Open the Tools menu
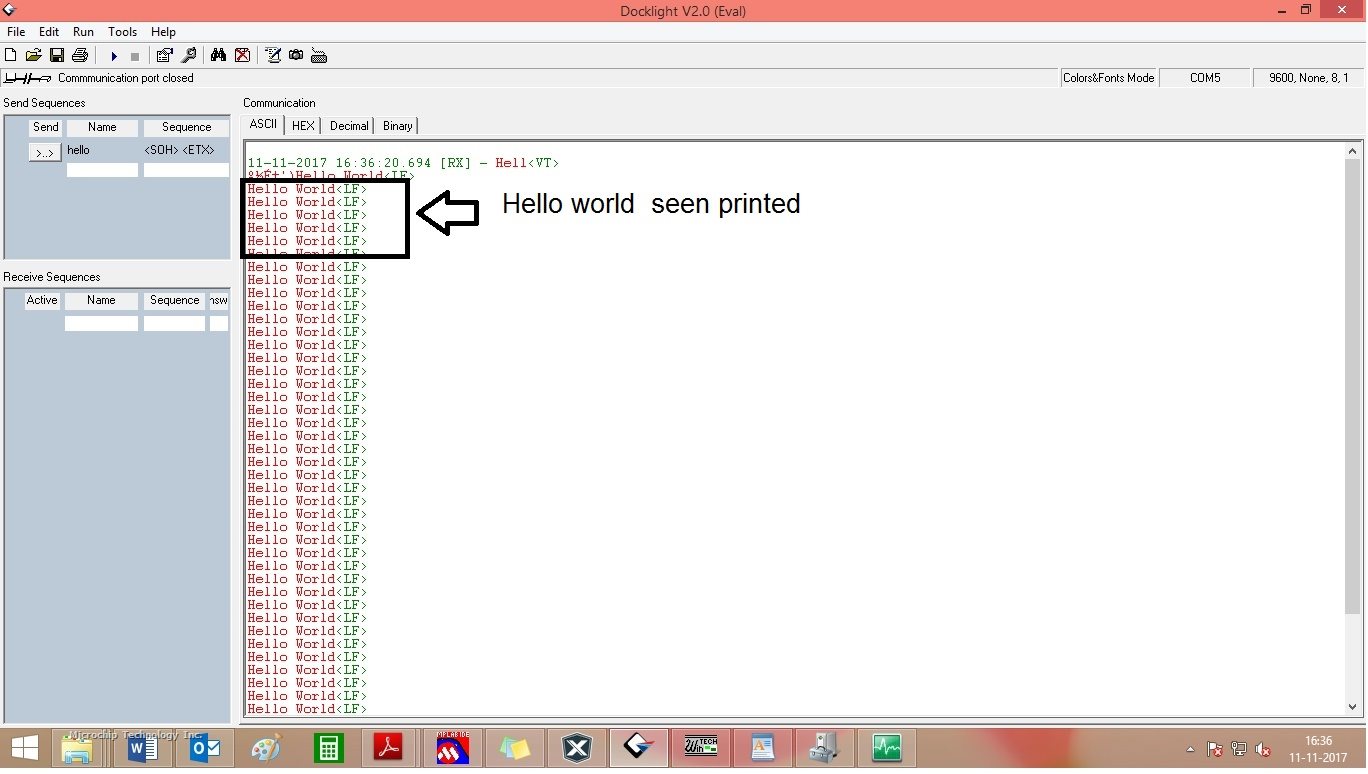The image size is (1368, 774). 122,32
